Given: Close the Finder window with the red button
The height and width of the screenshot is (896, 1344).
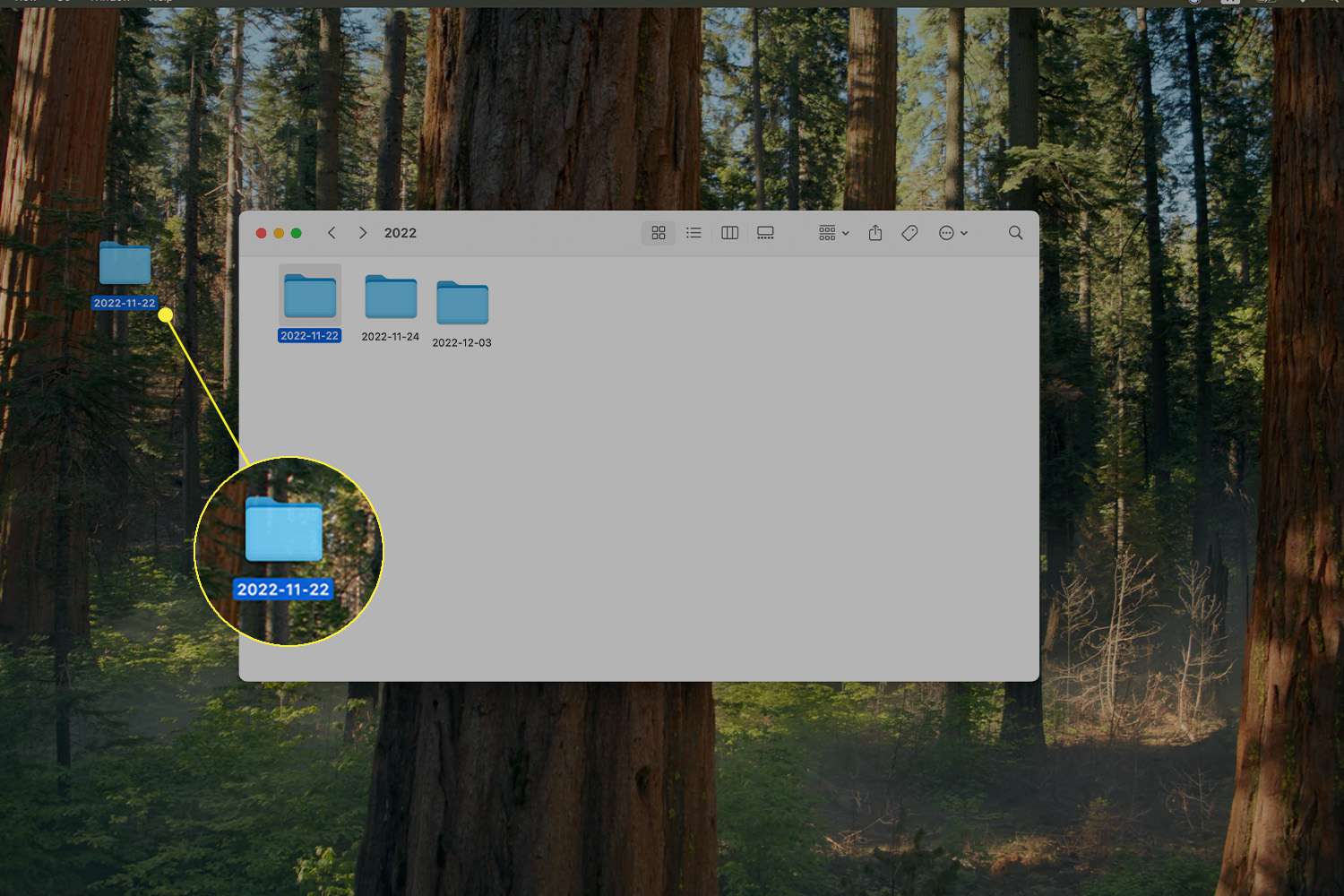Looking at the screenshot, I should 262,233.
